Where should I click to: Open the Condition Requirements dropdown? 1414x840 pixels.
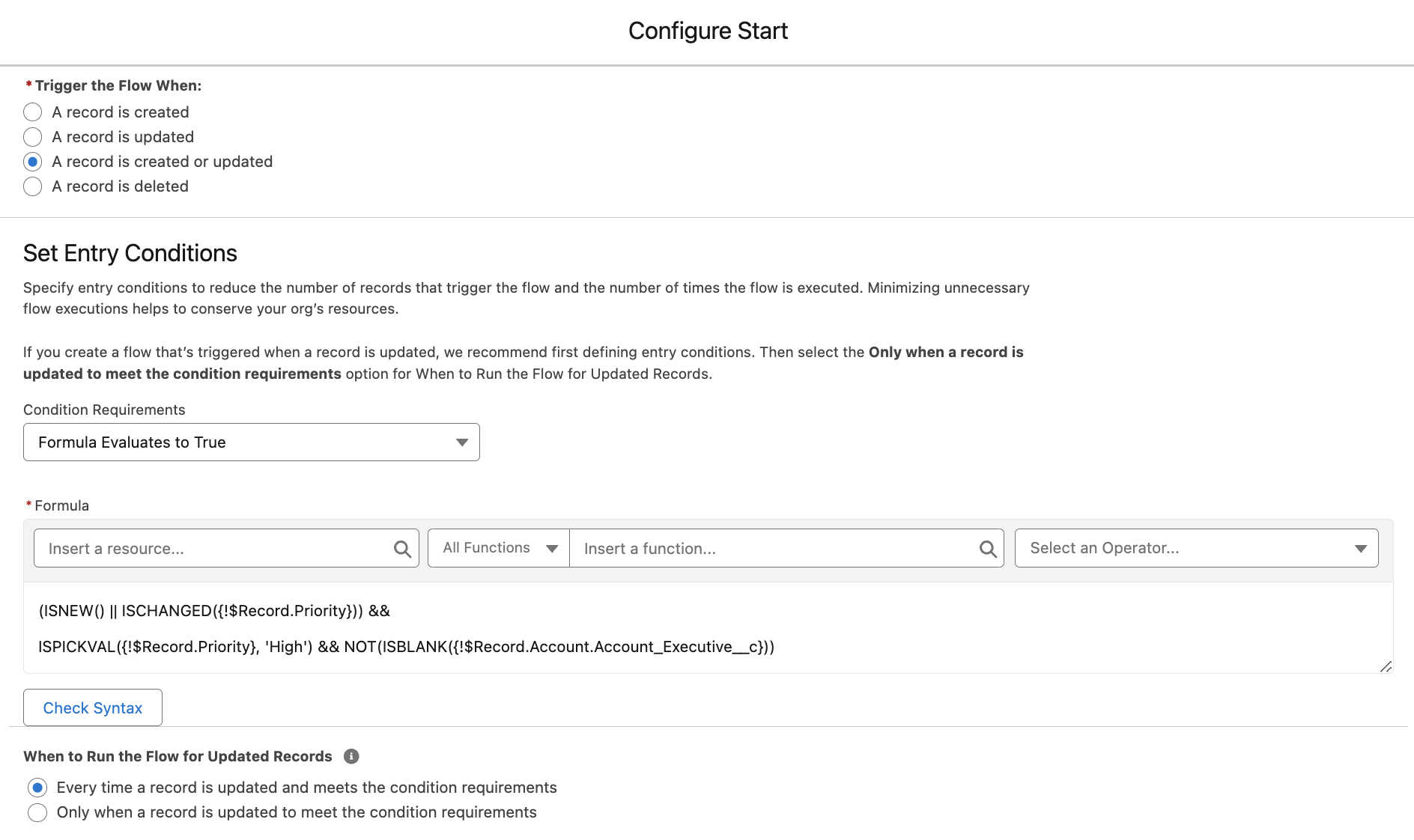point(251,442)
